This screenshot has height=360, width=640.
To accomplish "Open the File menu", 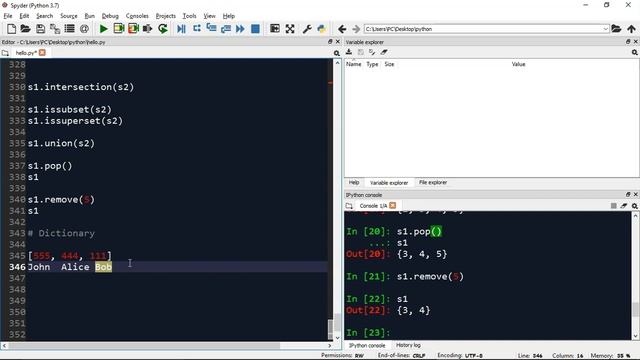I will tap(8, 16).
